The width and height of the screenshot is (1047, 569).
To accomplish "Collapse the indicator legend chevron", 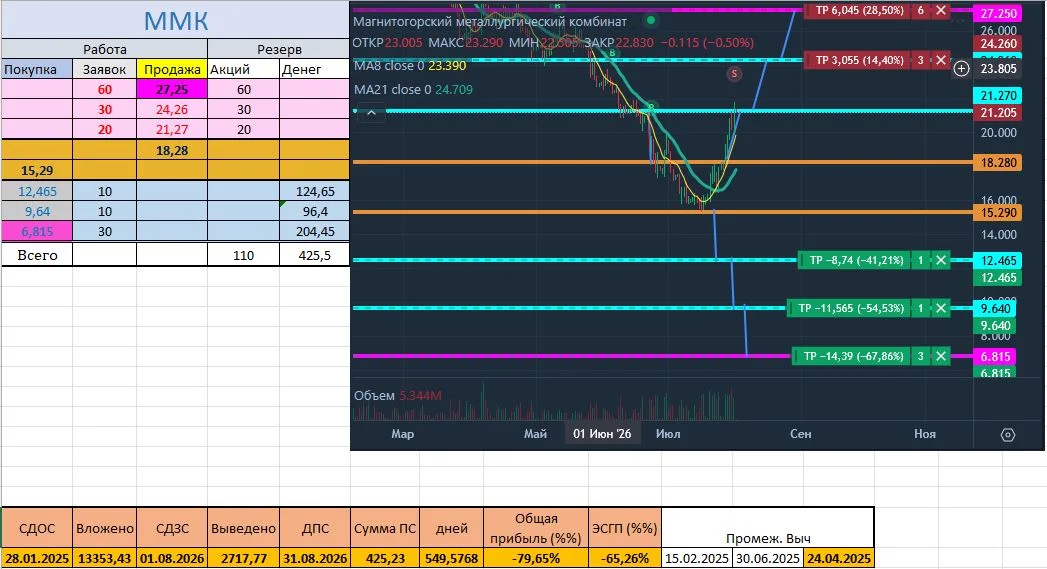I will tap(371, 113).
